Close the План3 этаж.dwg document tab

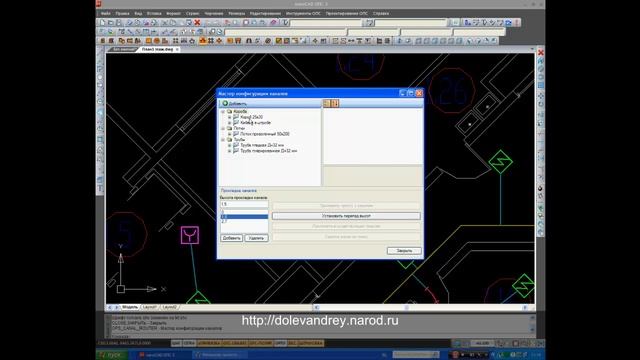click(177, 49)
